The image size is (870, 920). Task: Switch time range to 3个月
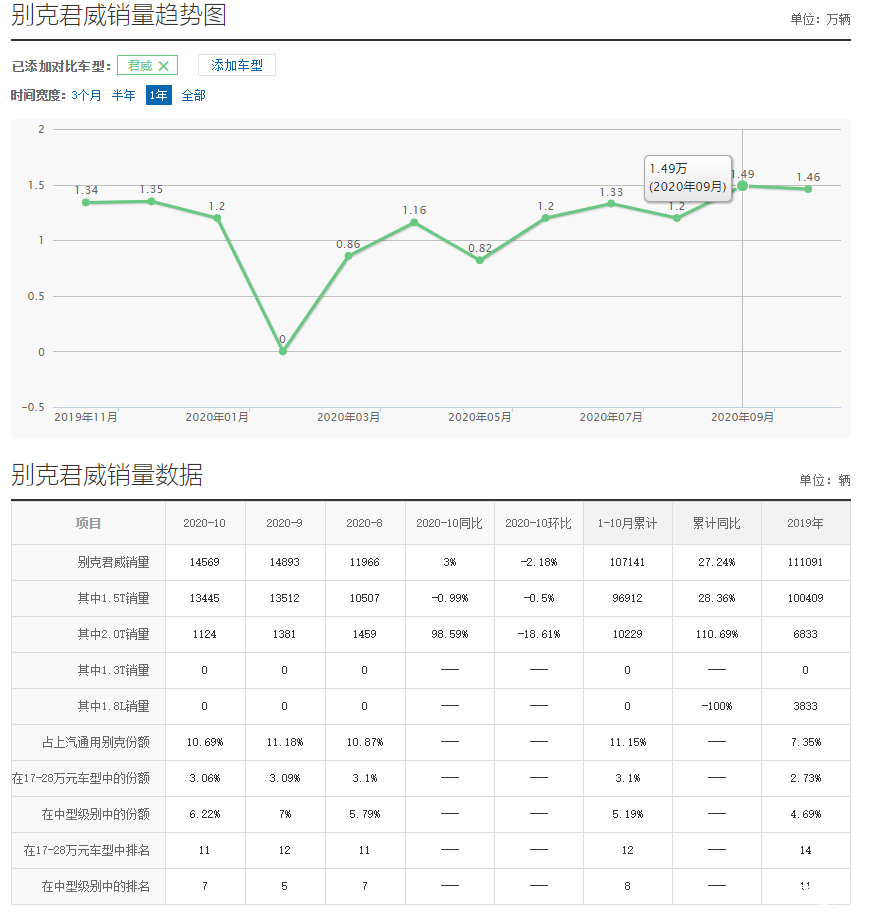[86, 96]
